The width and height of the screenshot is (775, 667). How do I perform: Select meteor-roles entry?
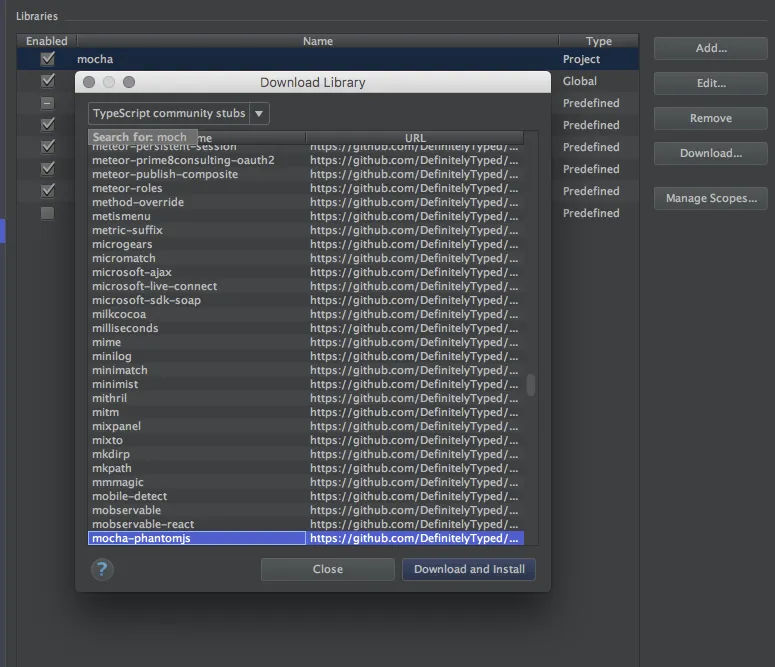point(197,188)
